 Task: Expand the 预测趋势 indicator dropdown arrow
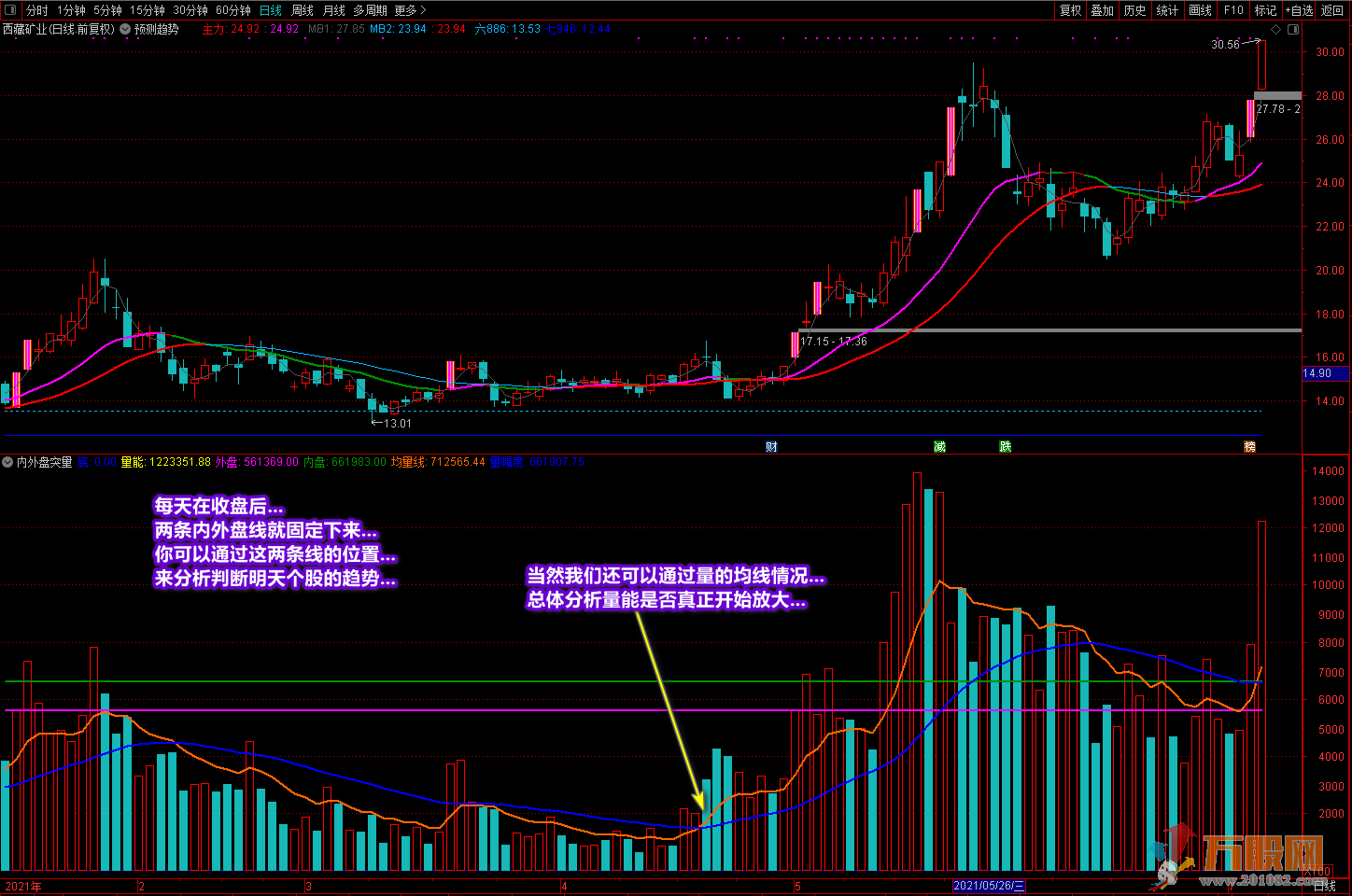tap(125, 29)
